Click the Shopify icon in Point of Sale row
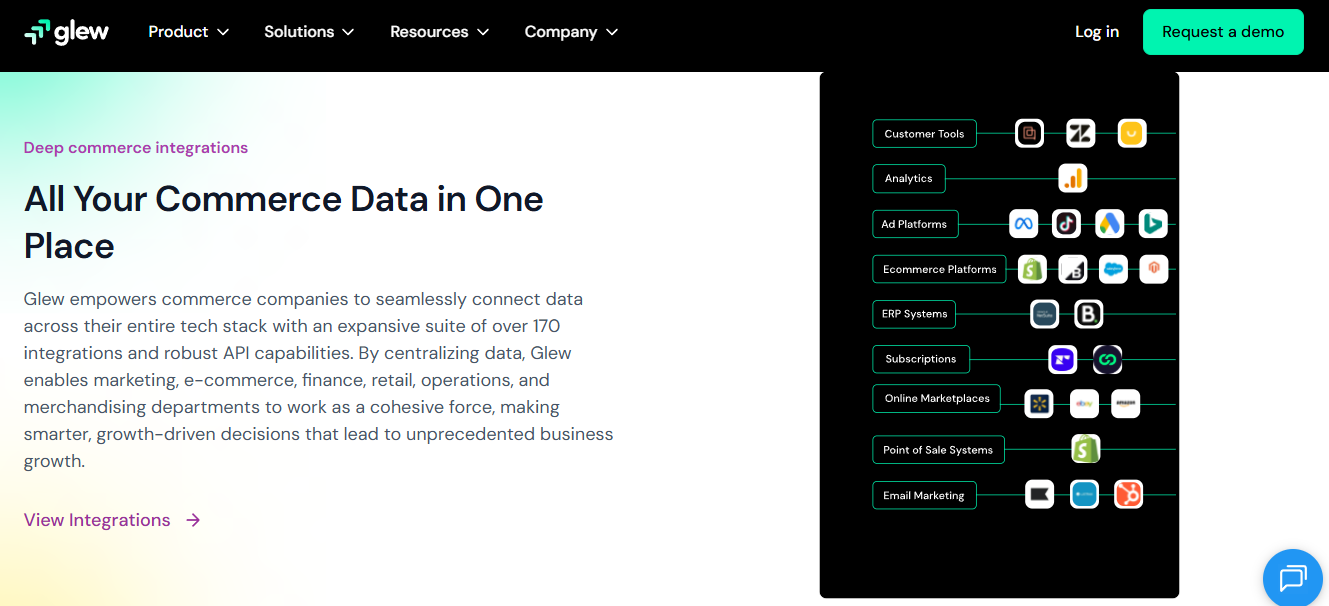Image resolution: width=1329 pixels, height=606 pixels. click(1086, 448)
